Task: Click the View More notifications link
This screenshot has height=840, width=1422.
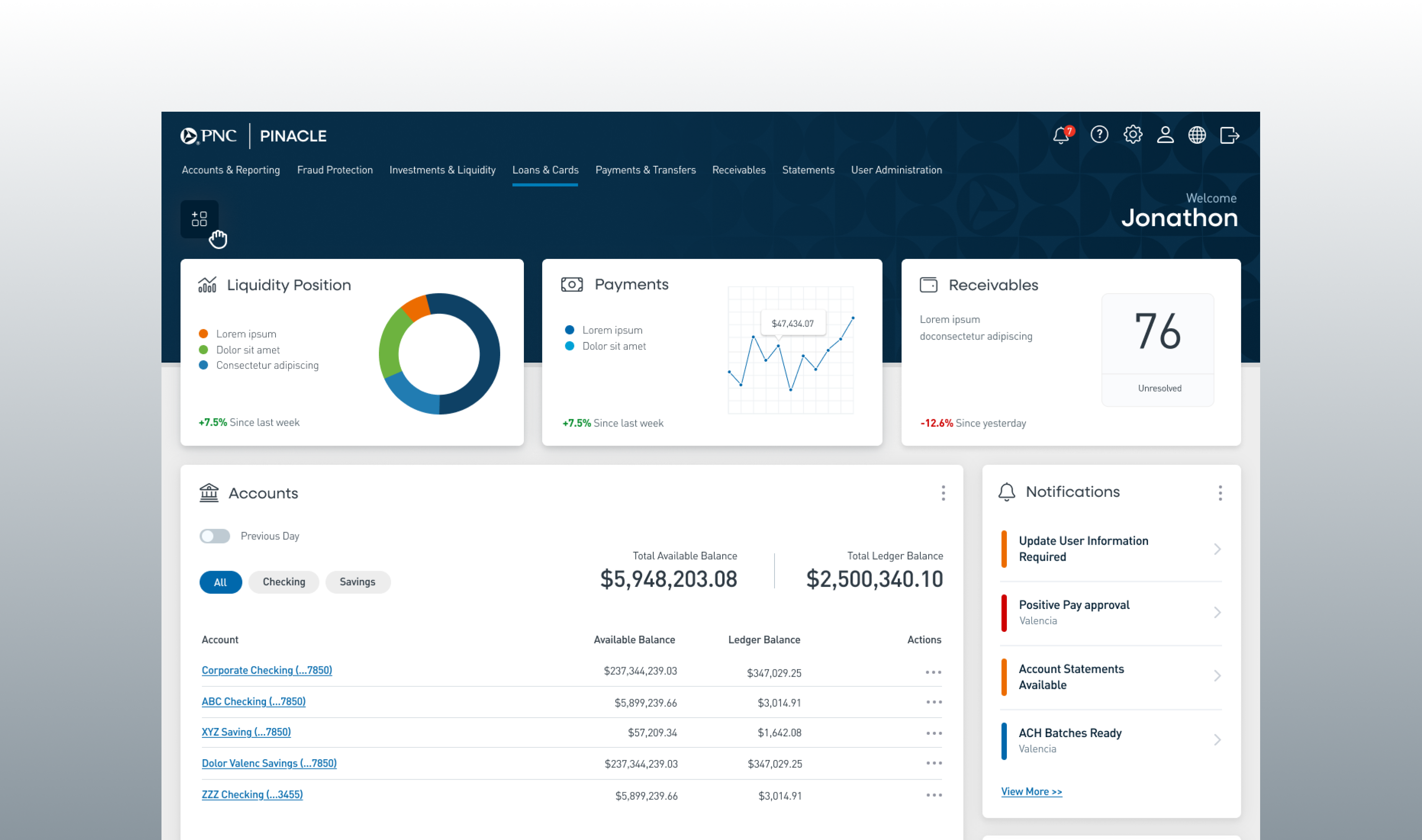Action: coord(1031,791)
